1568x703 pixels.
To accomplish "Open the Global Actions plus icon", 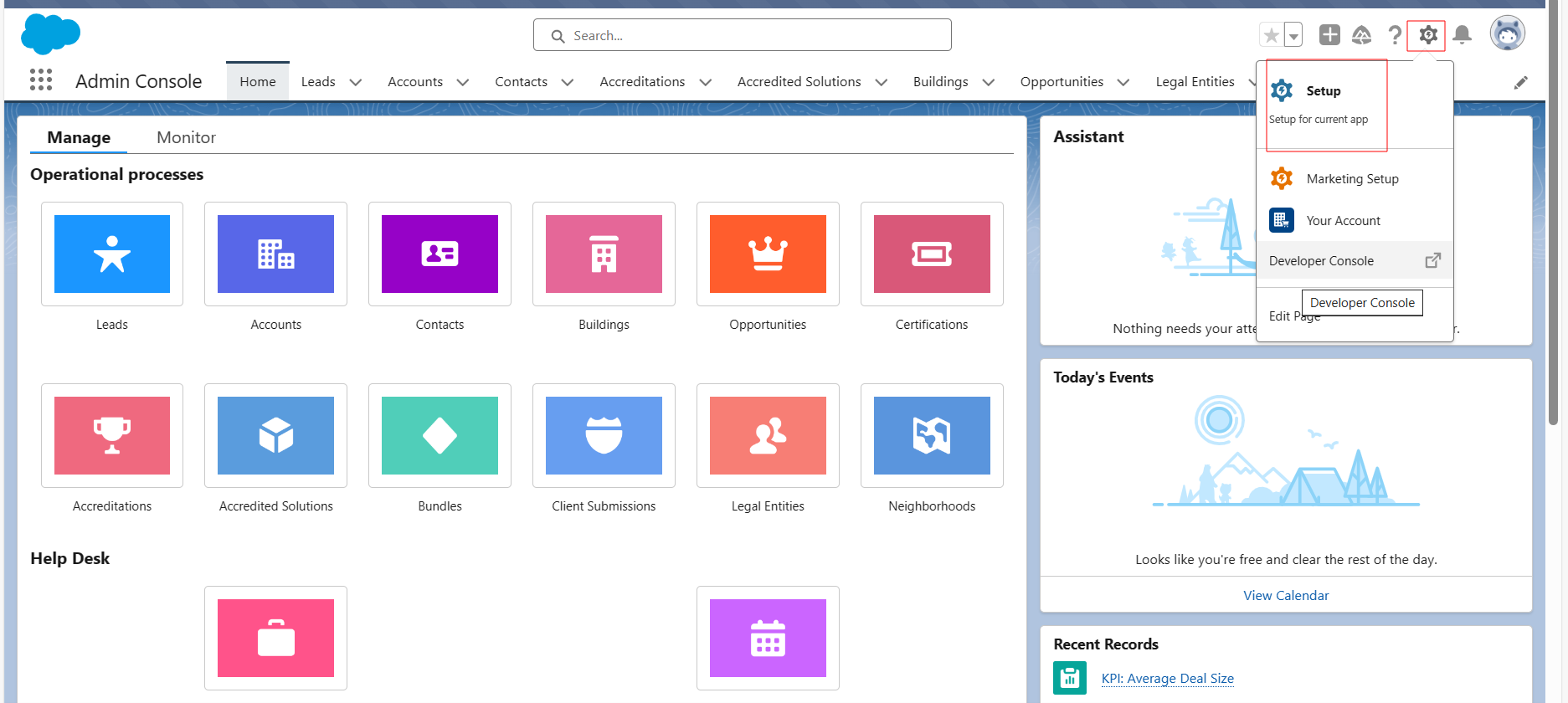I will [1329, 35].
